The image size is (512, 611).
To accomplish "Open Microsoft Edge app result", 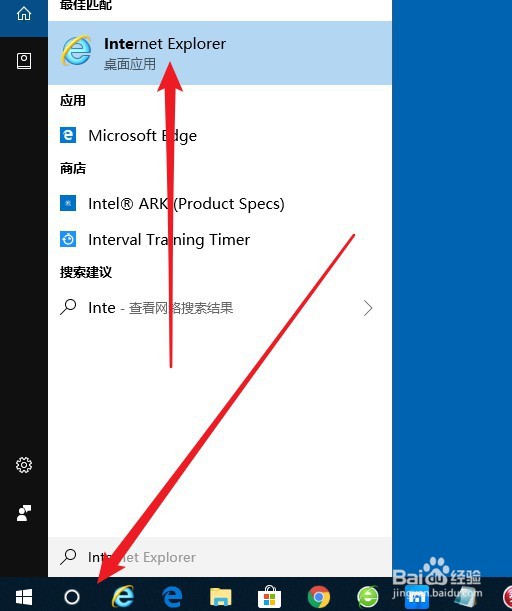I will point(220,136).
